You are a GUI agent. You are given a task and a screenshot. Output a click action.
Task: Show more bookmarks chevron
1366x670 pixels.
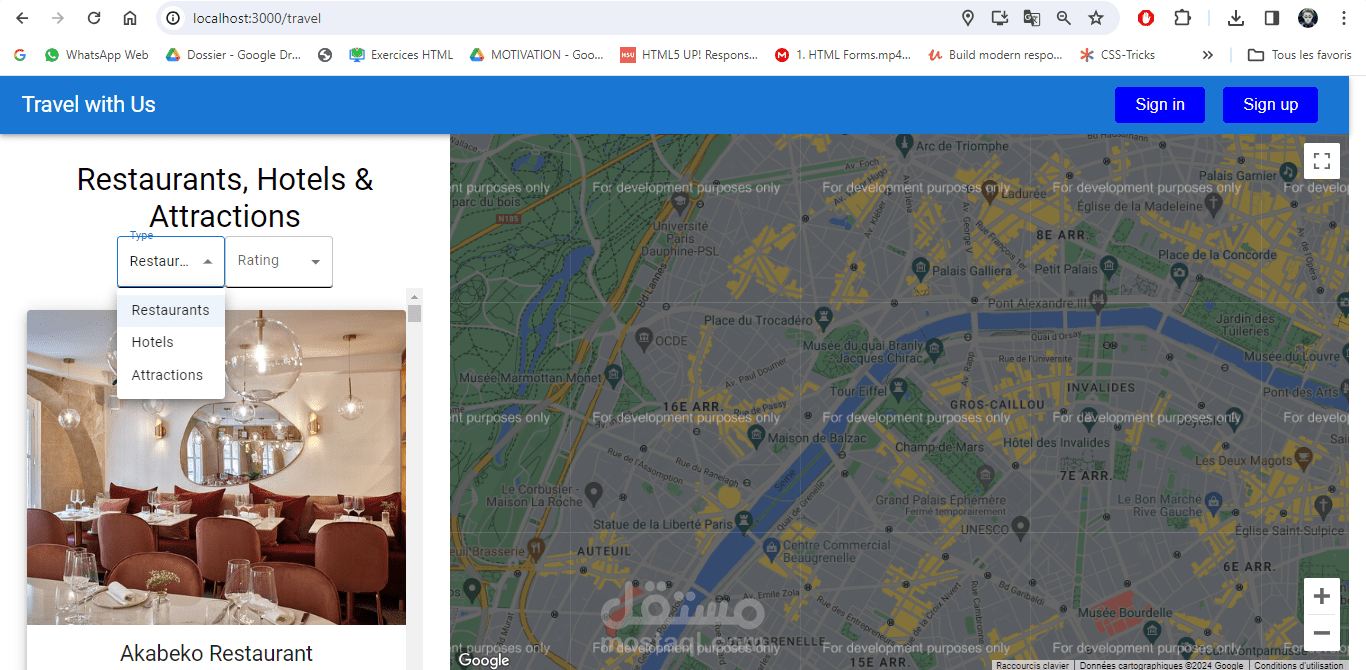pyautogui.click(x=1208, y=55)
